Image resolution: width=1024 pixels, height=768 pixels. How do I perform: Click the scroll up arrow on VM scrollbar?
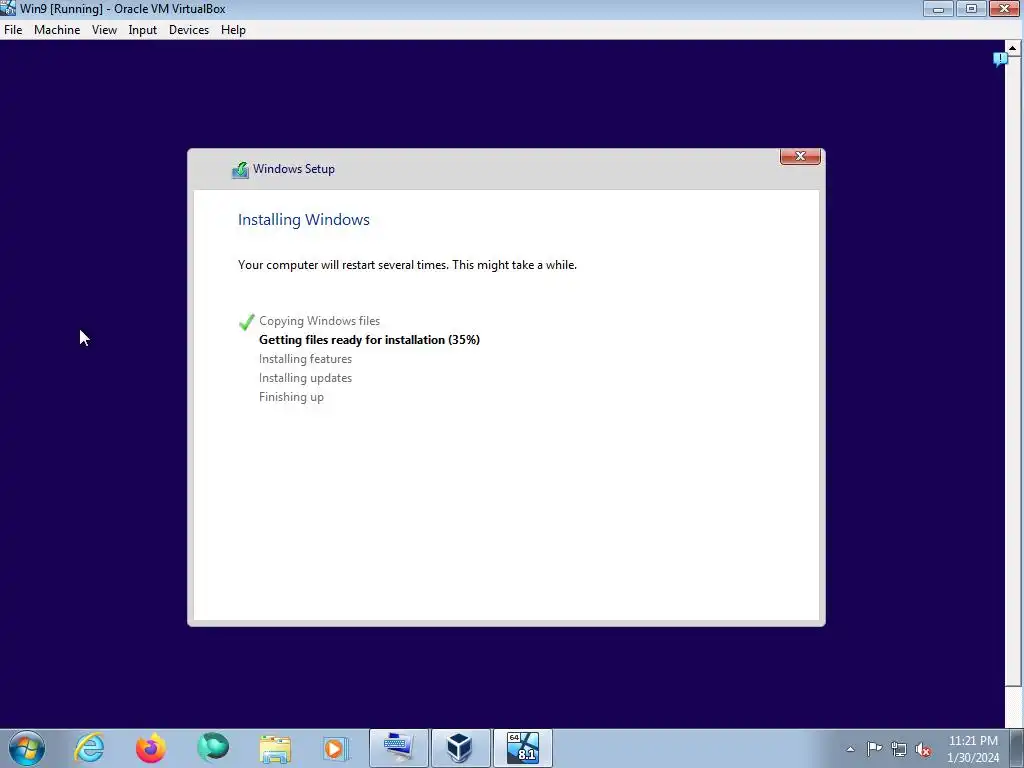tap(1012, 48)
